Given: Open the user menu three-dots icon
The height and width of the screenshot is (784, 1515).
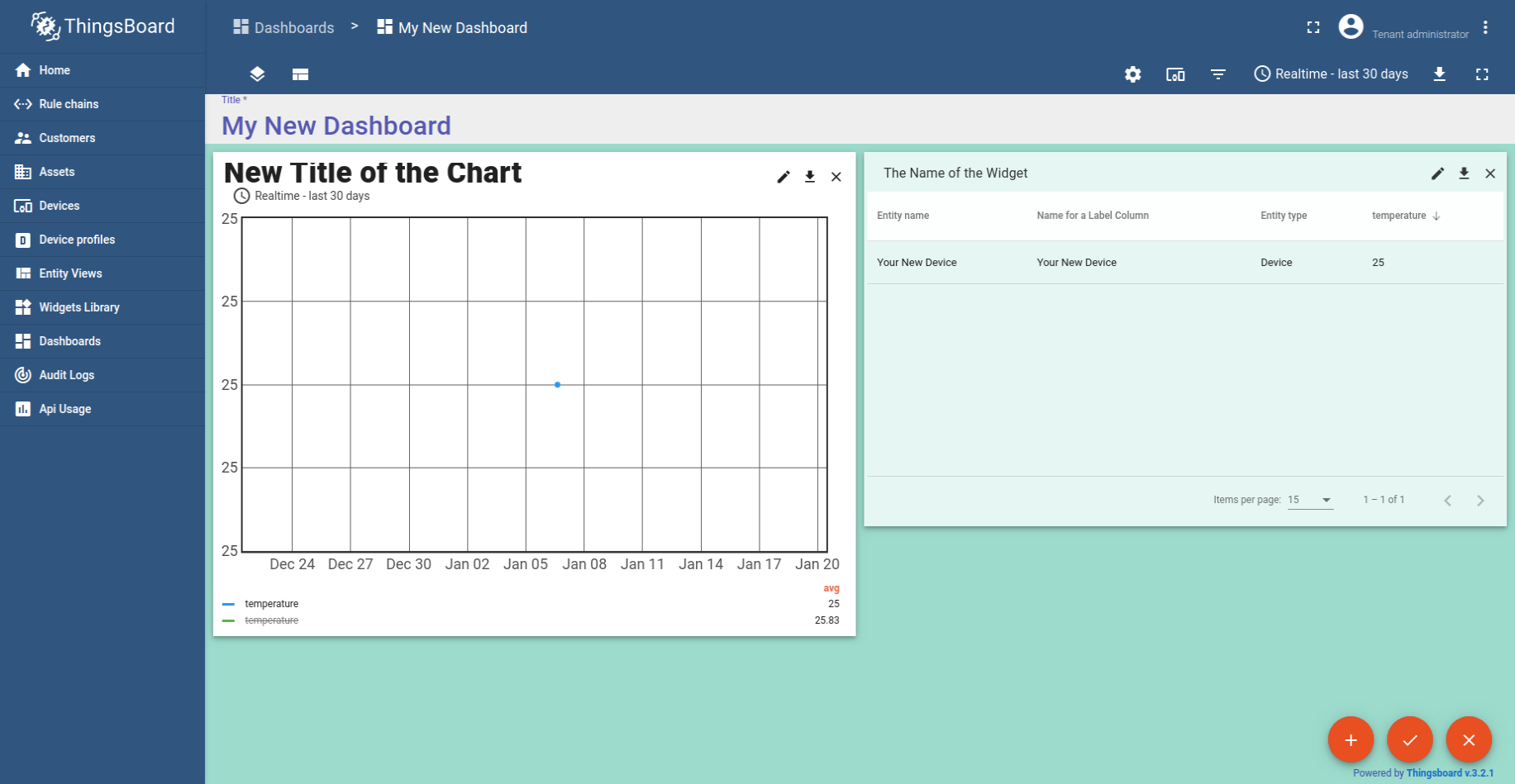Looking at the screenshot, I should [x=1485, y=28].
